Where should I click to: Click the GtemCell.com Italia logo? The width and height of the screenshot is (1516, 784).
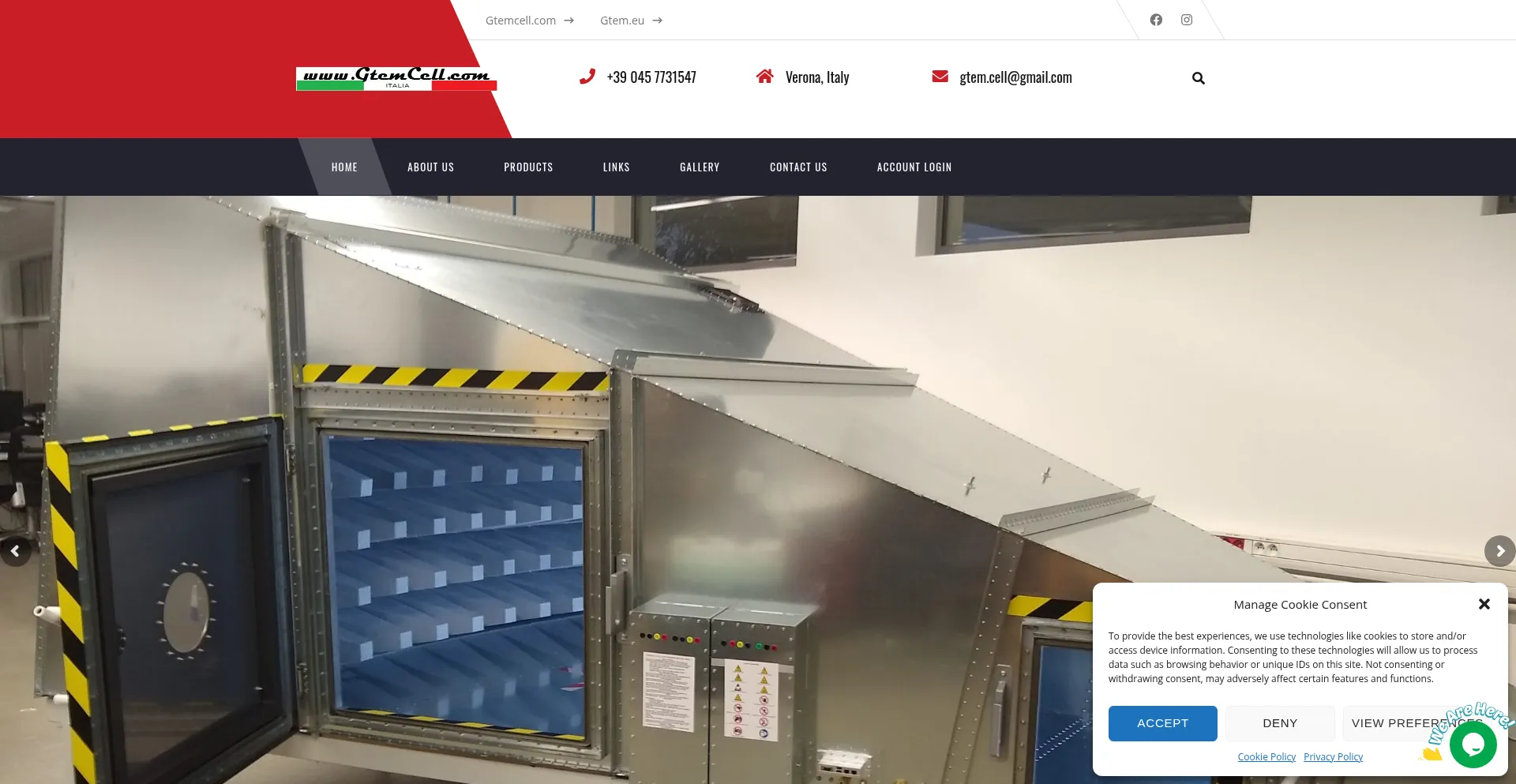396,78
